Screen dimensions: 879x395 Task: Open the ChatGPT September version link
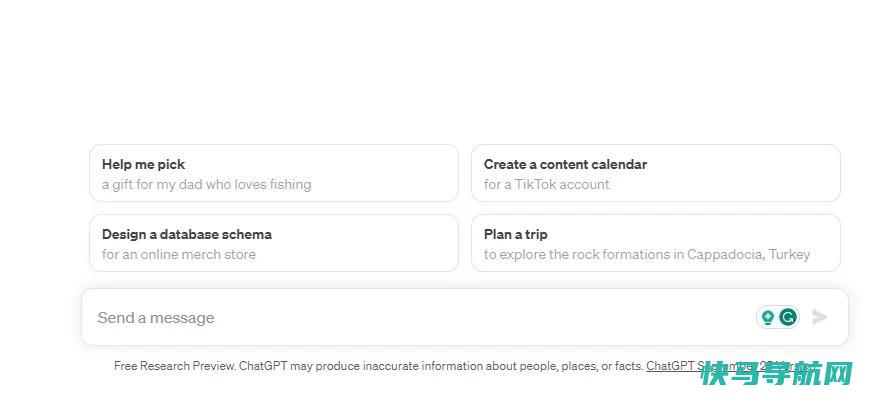(728, 366)
